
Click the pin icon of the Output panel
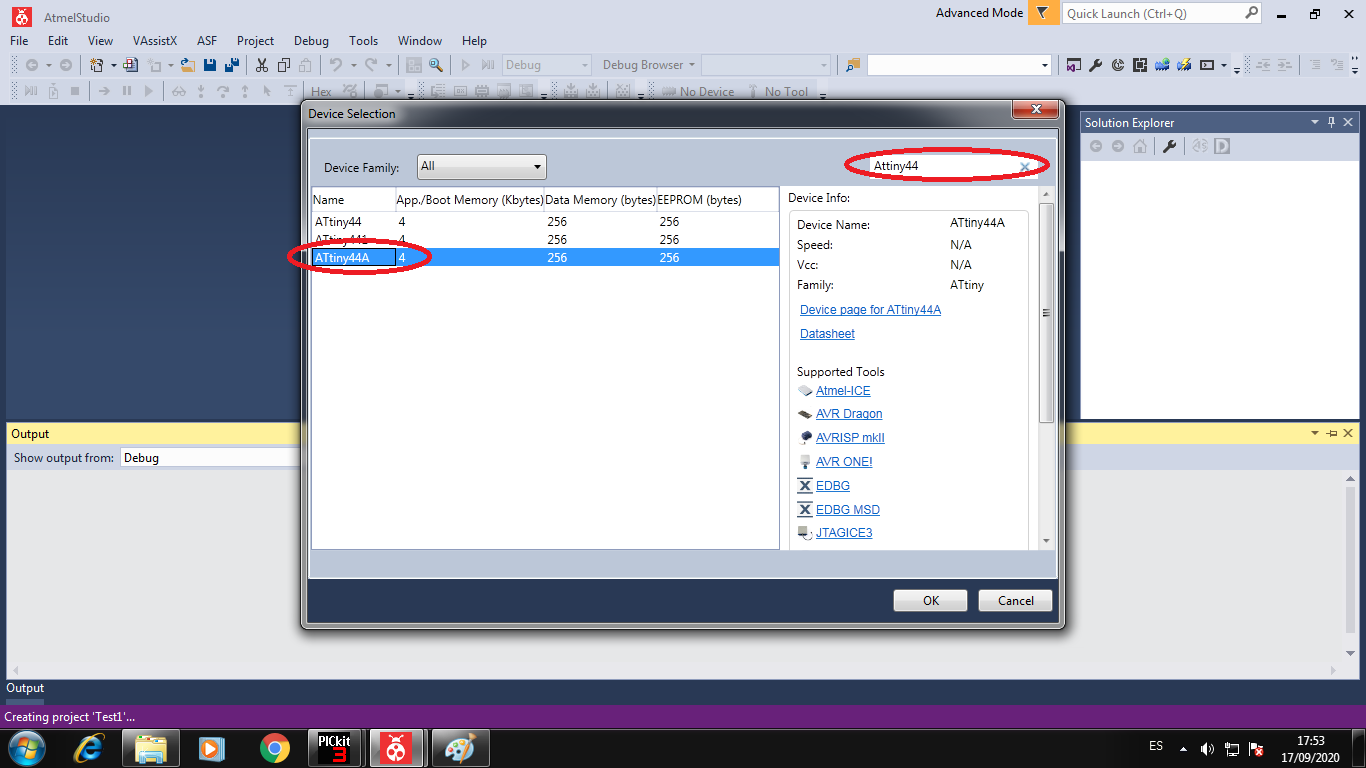[x=1331, y=433]
